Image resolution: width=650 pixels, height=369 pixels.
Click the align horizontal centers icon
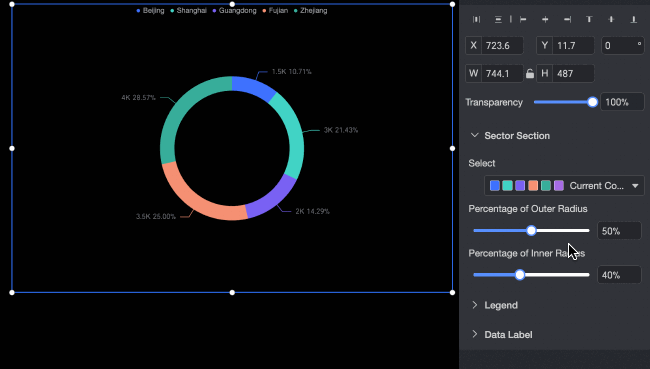pos(545,19)
